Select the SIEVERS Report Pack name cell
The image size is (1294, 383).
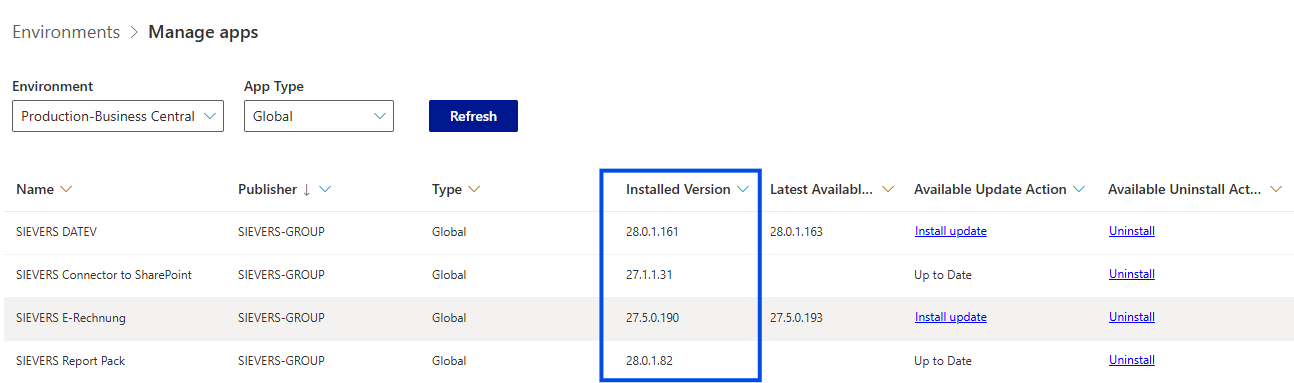(x=71, y=360)
